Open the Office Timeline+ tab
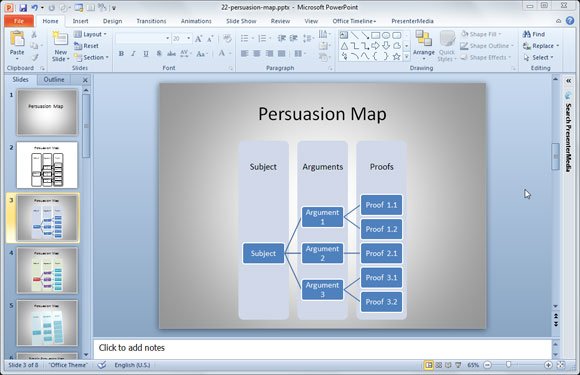The width and height of the screenshot is (580, 375). (354, 21)
